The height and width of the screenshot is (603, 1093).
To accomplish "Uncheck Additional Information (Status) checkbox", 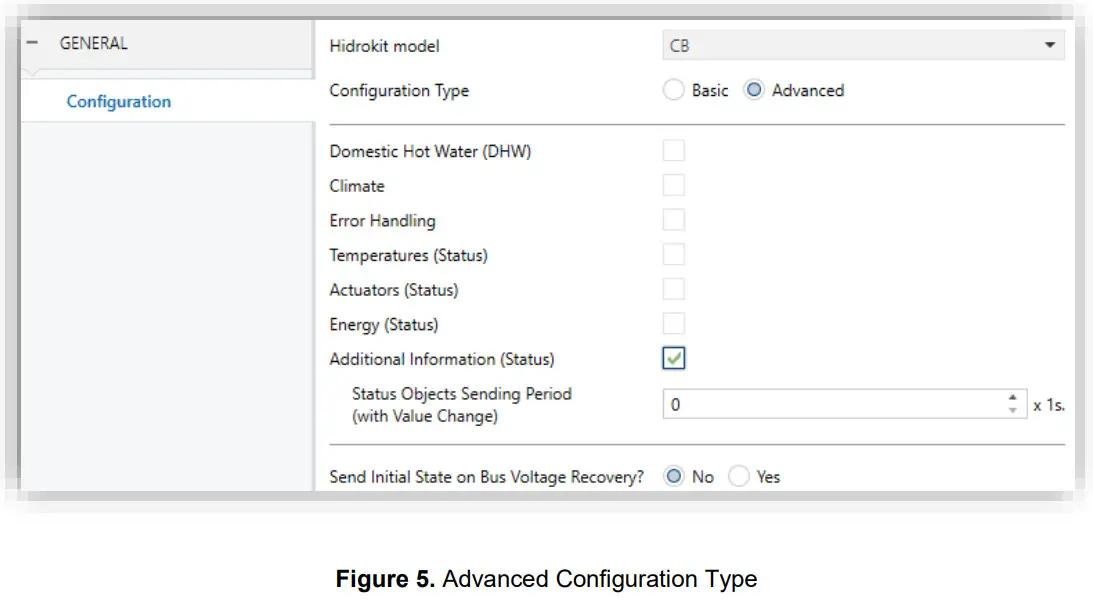I will 674,358.
